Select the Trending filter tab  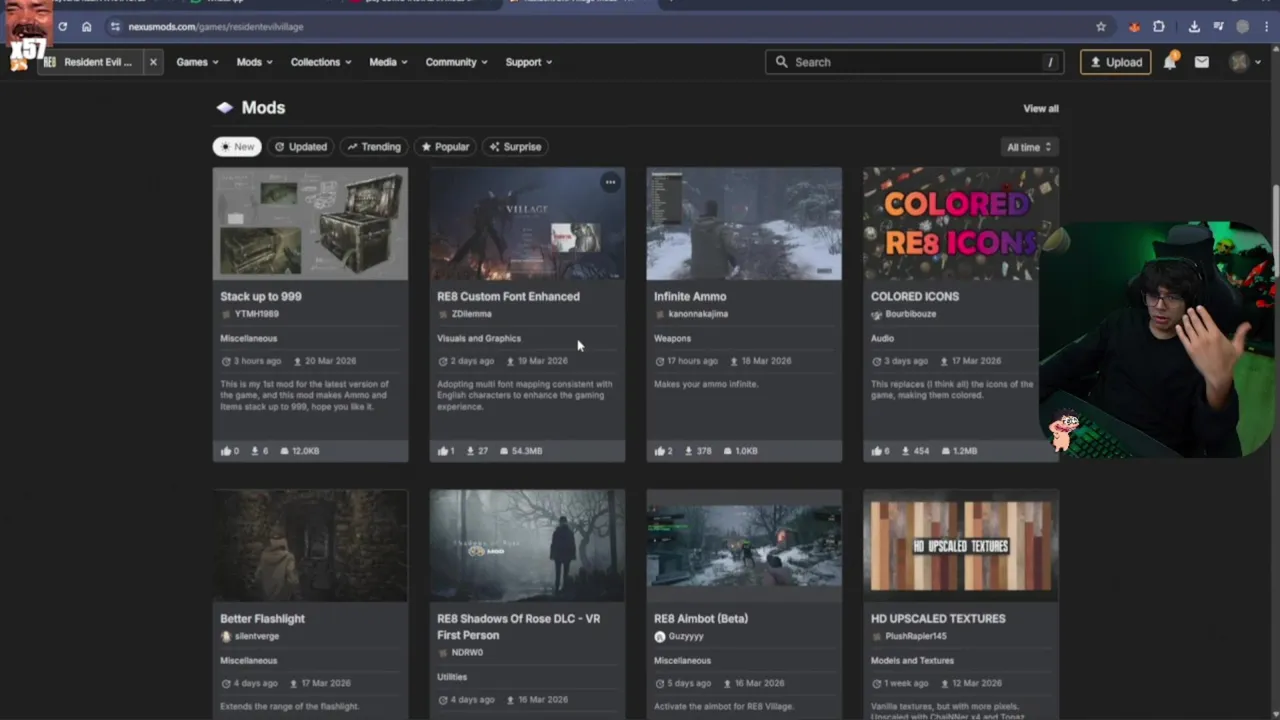click(x=374, y=147)
